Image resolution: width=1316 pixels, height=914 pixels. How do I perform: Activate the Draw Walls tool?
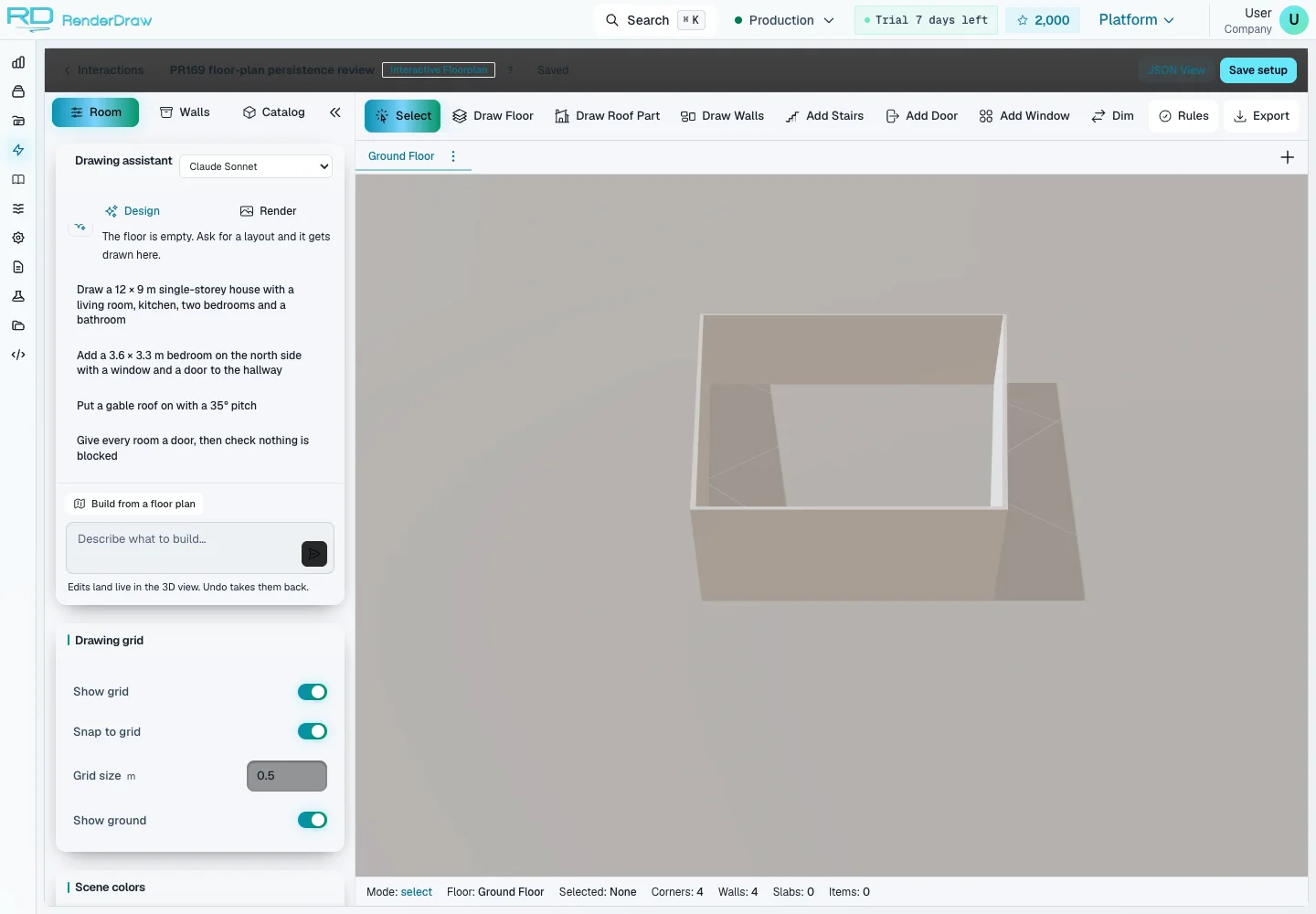pyautogui.click(x=723, y=116)
